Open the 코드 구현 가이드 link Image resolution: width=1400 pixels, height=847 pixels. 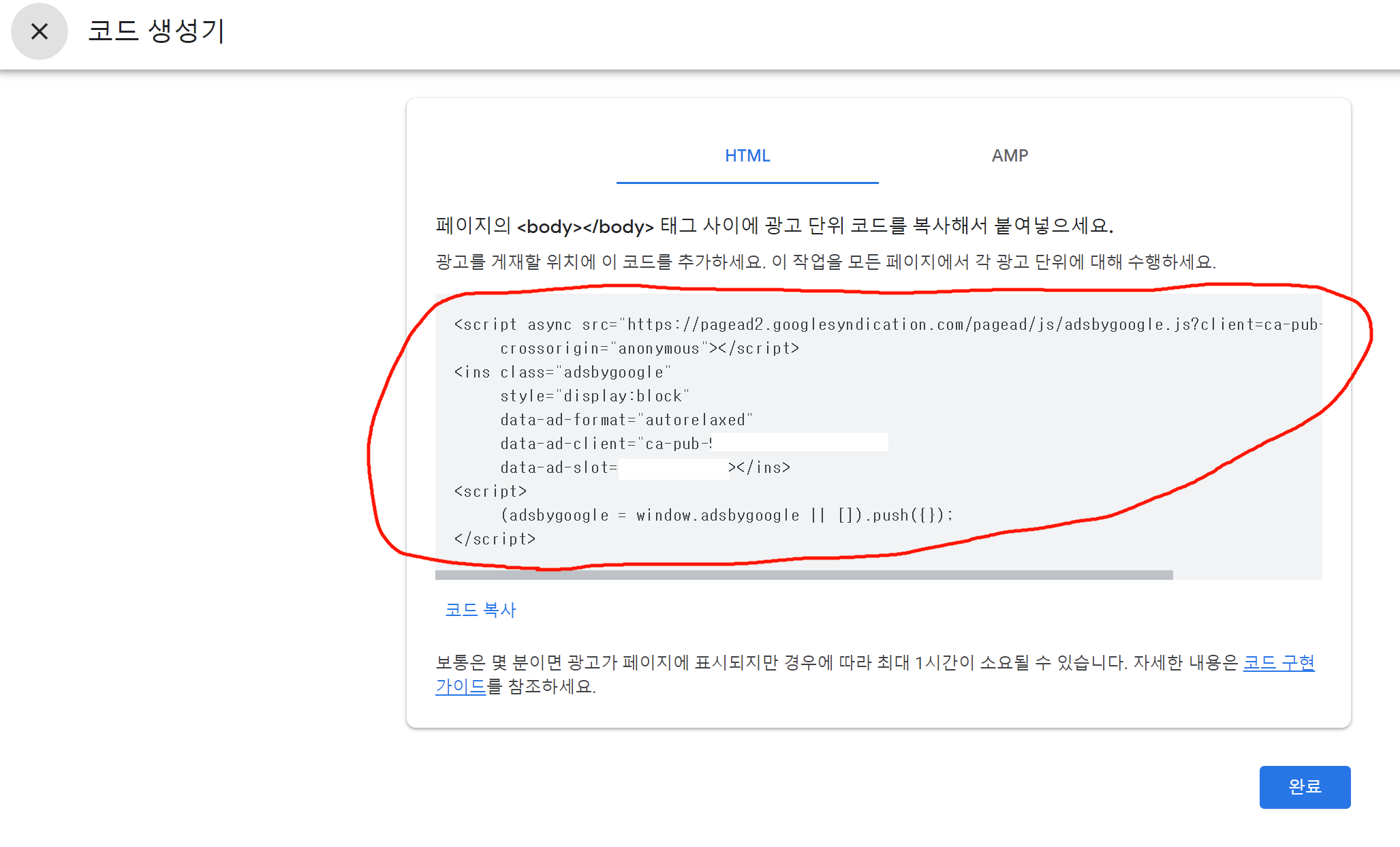pos(1278,663)
